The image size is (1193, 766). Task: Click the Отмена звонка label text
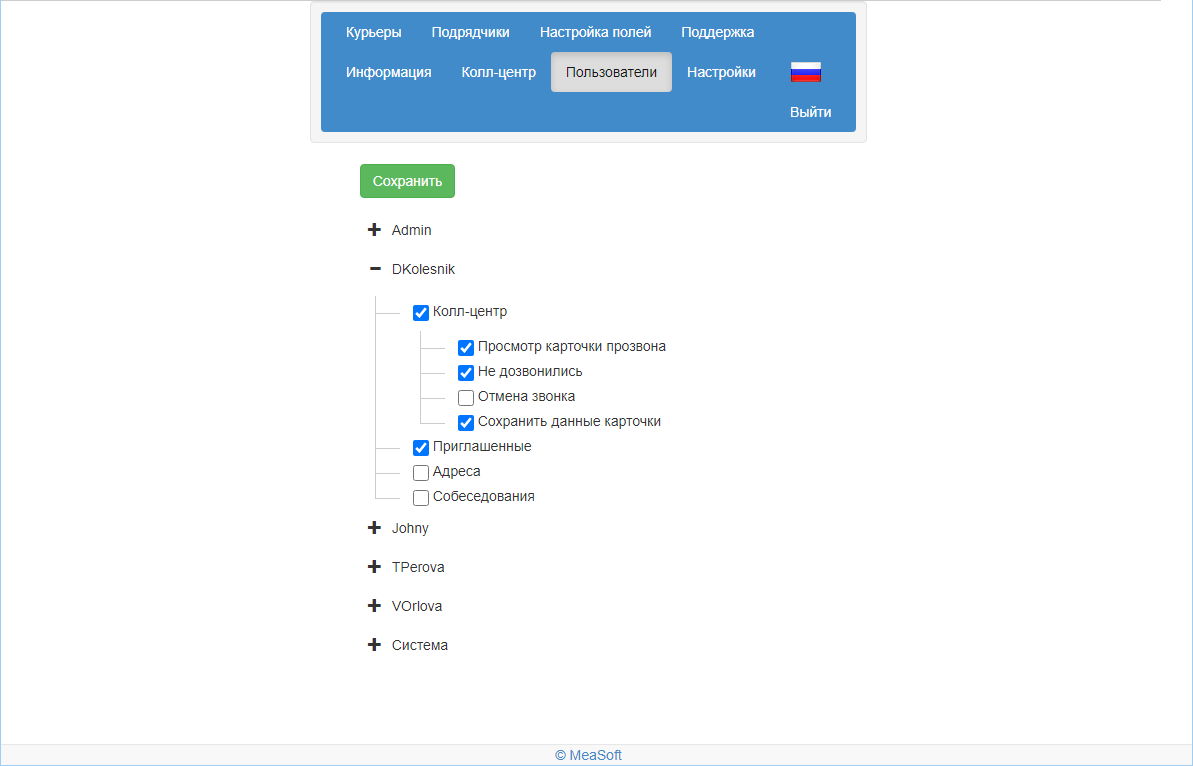click(527, 396)
